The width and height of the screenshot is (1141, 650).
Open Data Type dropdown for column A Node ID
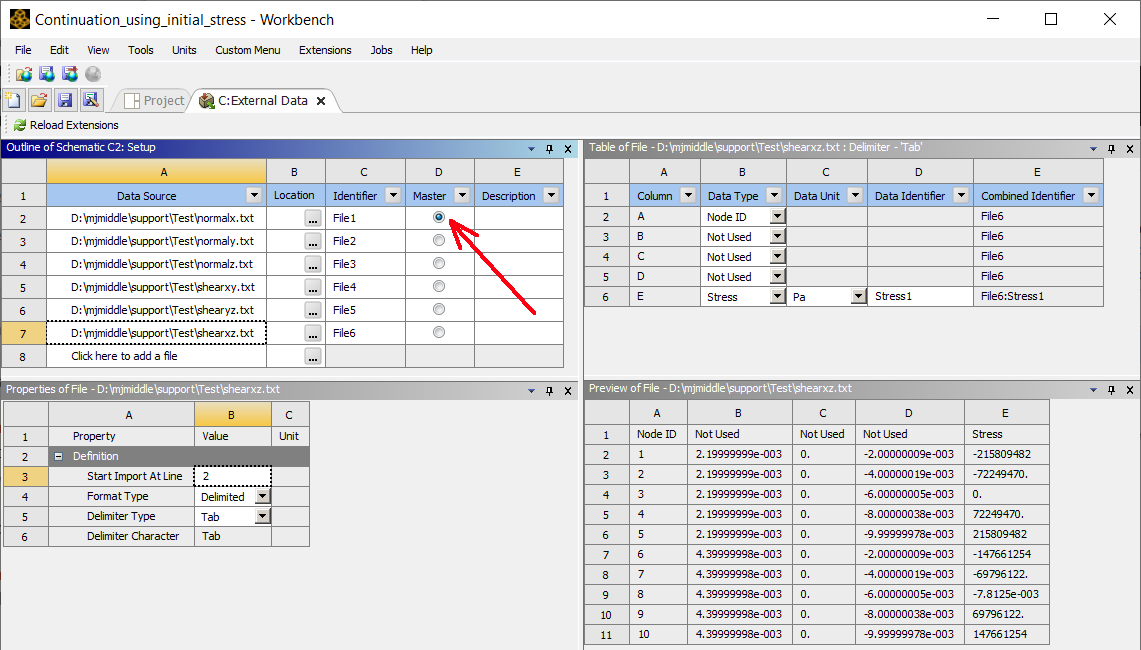(x=778, y=216)
